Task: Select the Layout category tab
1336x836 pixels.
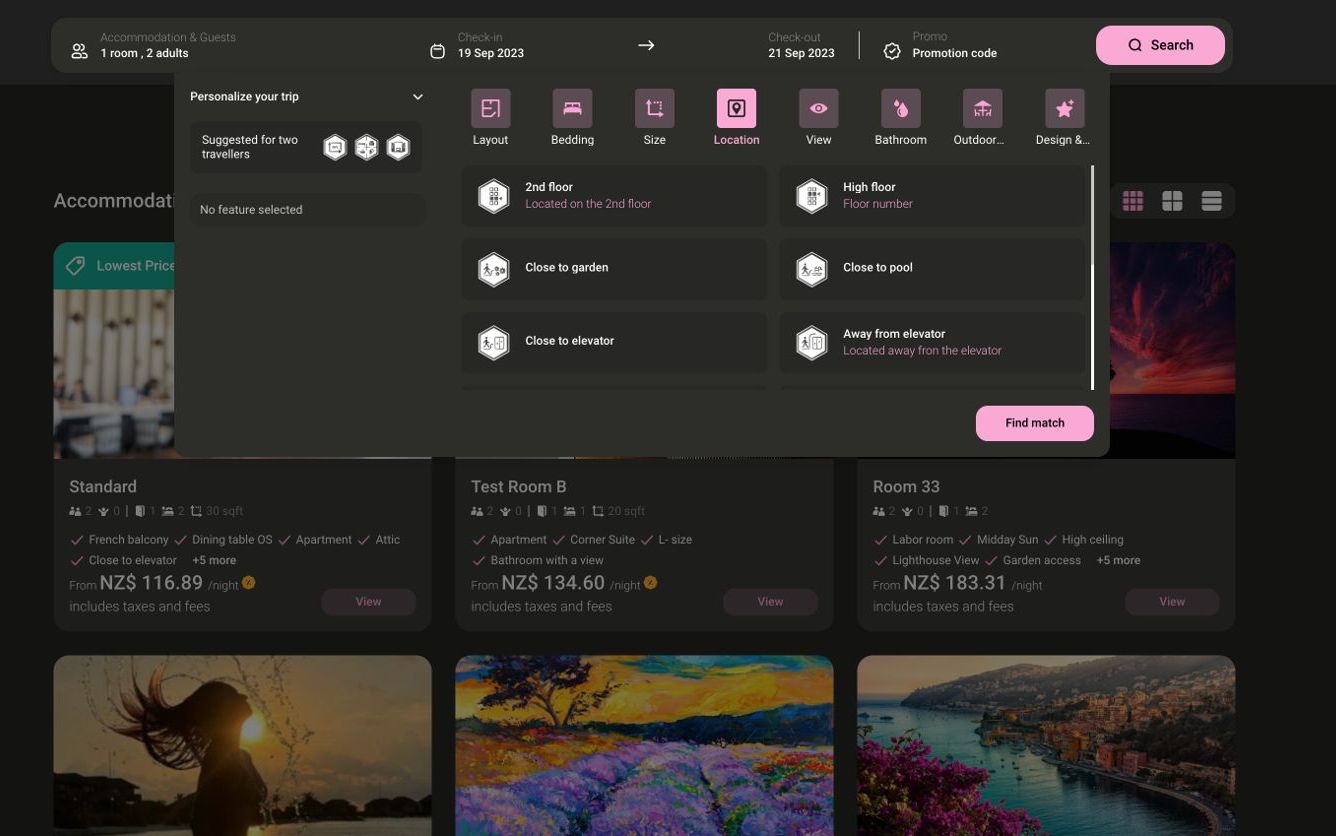Action: point(490,118)
